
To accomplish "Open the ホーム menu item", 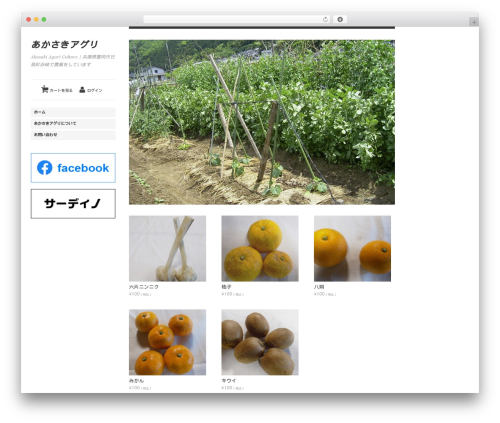I will coord(73,112).
